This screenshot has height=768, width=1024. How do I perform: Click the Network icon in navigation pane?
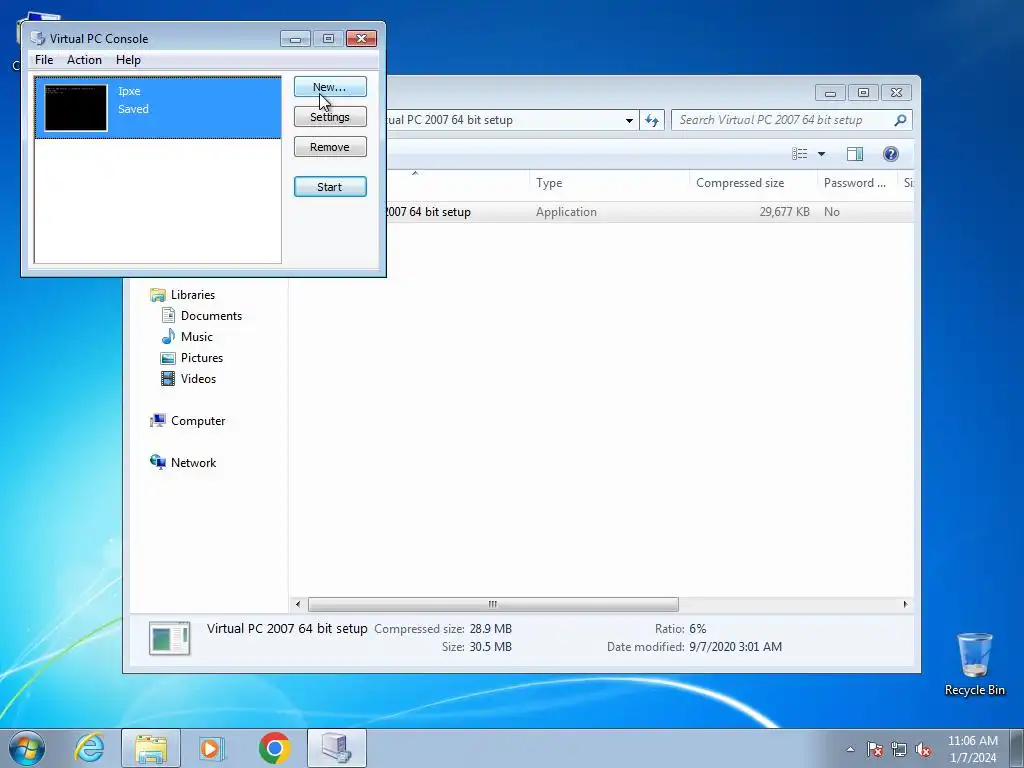point(157,462)
